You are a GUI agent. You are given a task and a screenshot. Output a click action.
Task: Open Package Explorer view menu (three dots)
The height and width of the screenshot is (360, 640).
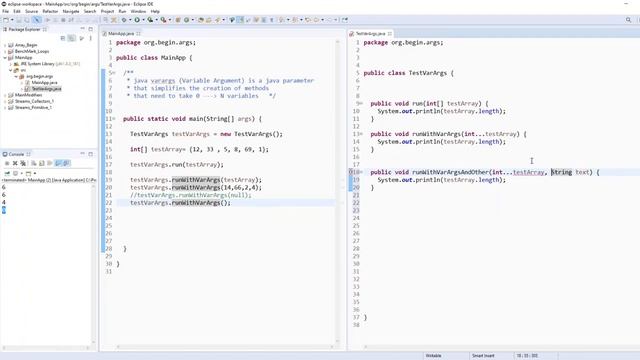click(90, 38)
